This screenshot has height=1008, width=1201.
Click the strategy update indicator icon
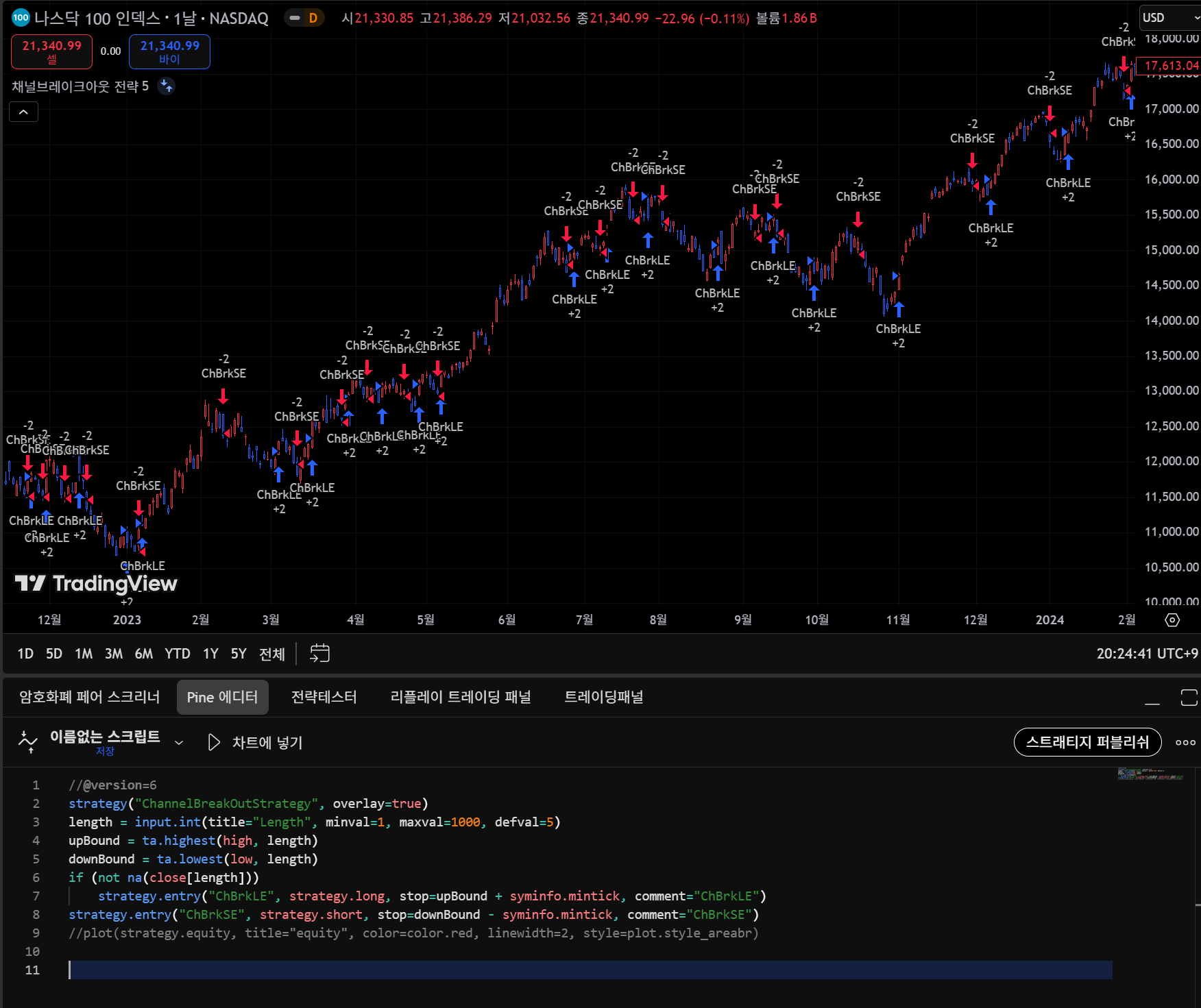(x=167, y=86)
